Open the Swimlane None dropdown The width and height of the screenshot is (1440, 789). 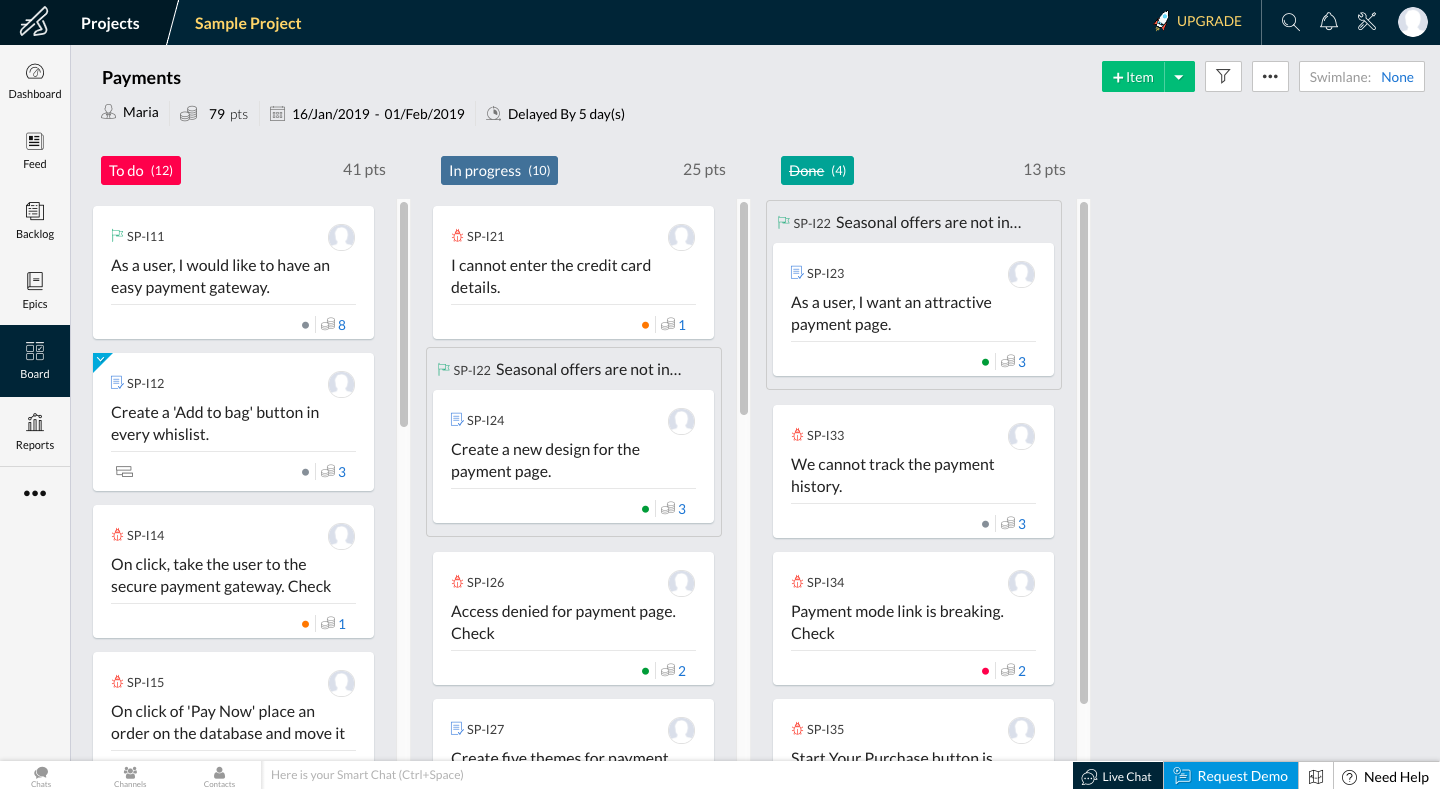(x=1361, y=77)
